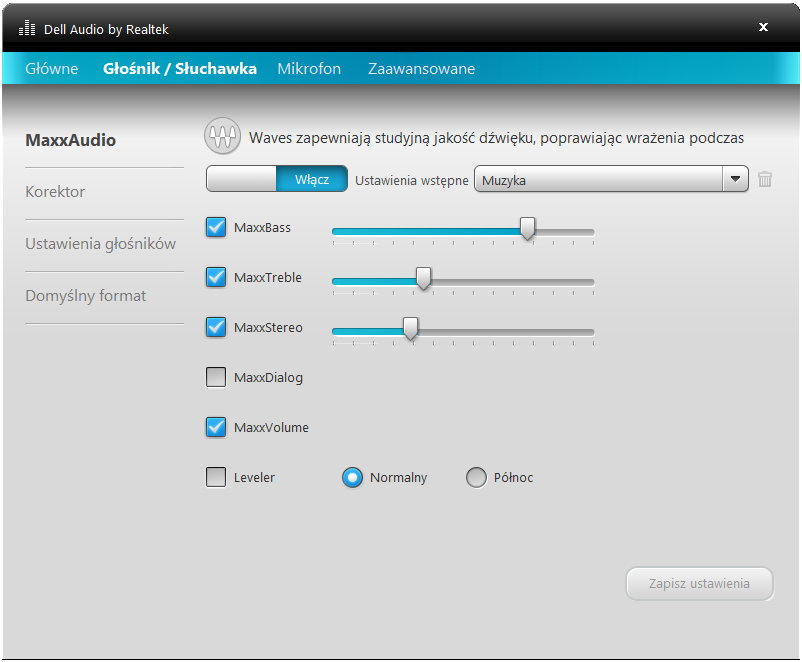
Task: Open Domyślny format section
Action: (86, 296)
